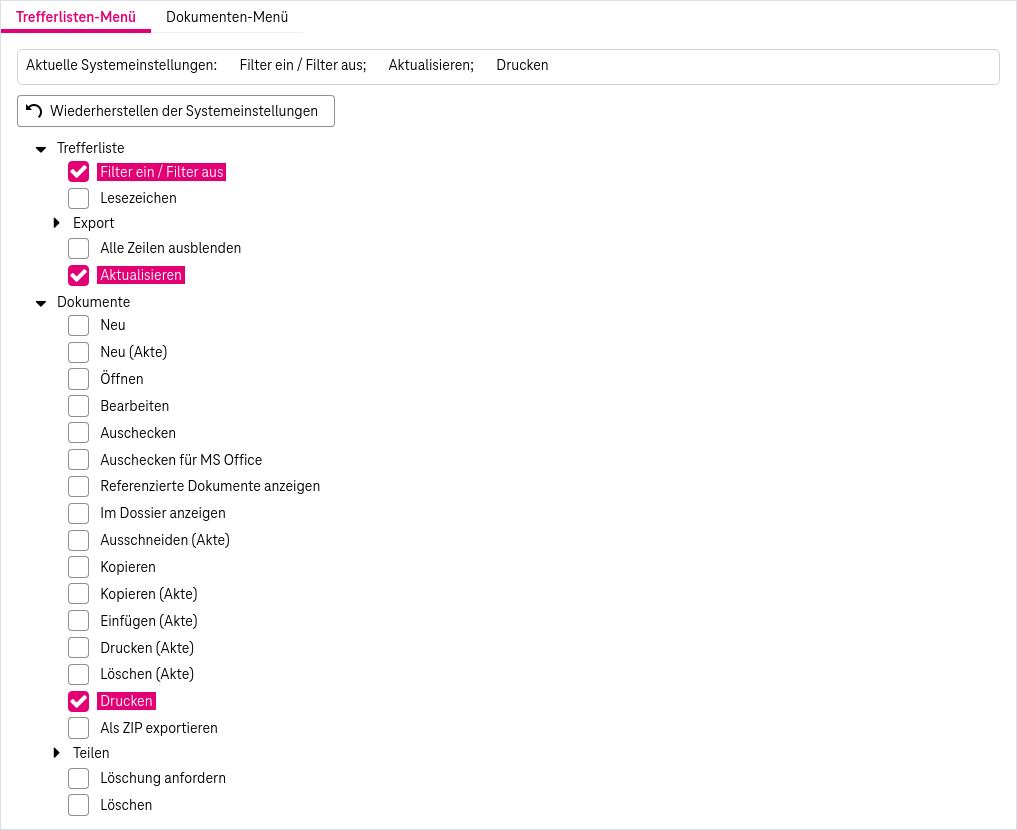The image size is (1017, 830).
Task: Click the highlighted 'Drucken' label
Action: pos(126,701)
